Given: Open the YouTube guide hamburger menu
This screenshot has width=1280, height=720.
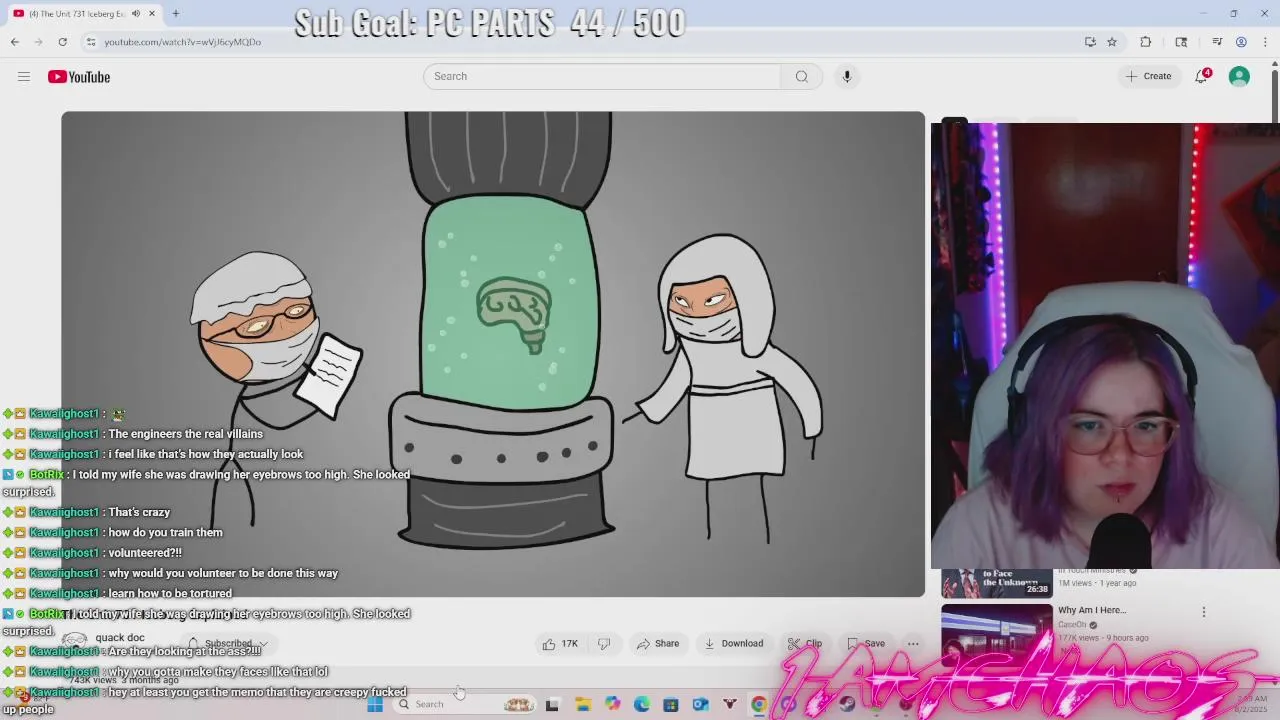Looking at the screenshot, I should pyautogui.click(x=24, y=77).
